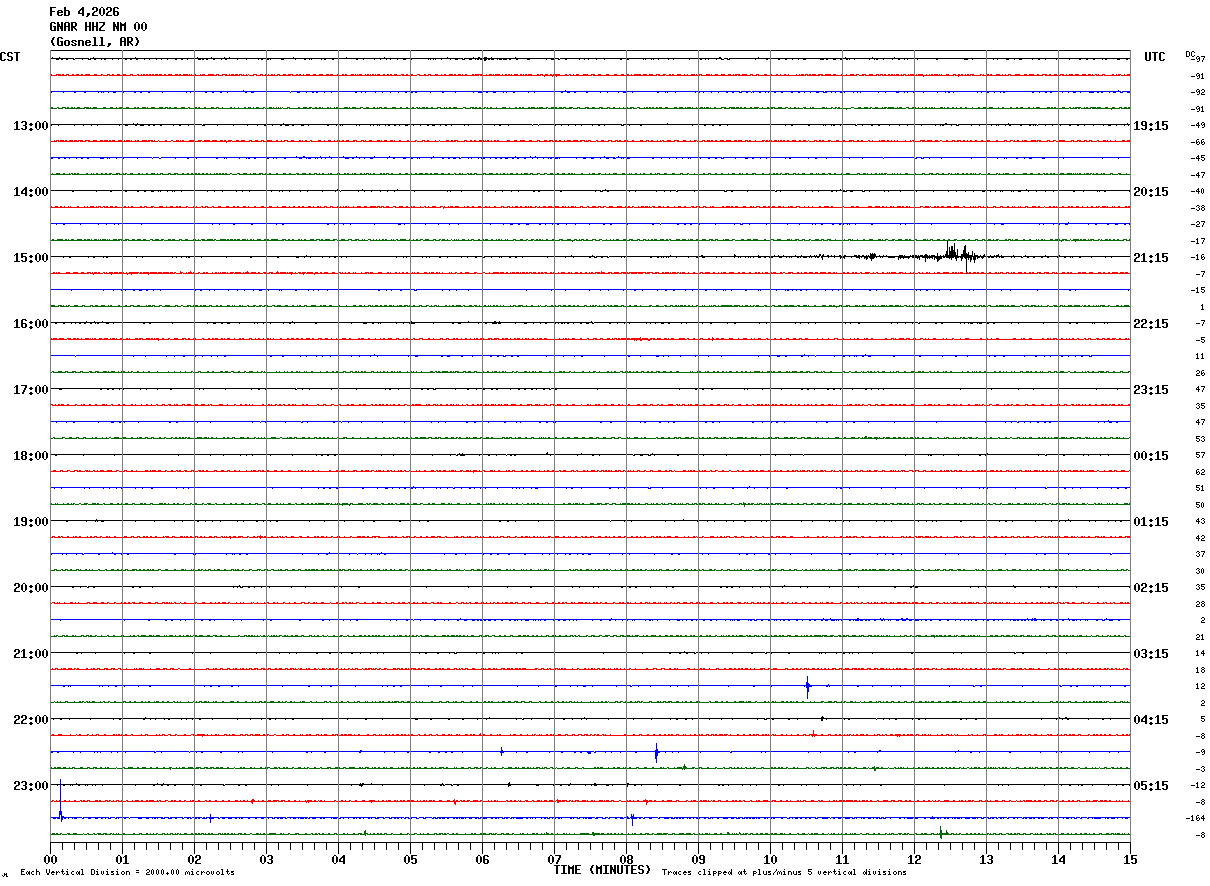Image resolution: width=1210 pixels, height=886 pixels.
Task: Click minute tick label '01' on time axis
Action: tap(123, 859)
